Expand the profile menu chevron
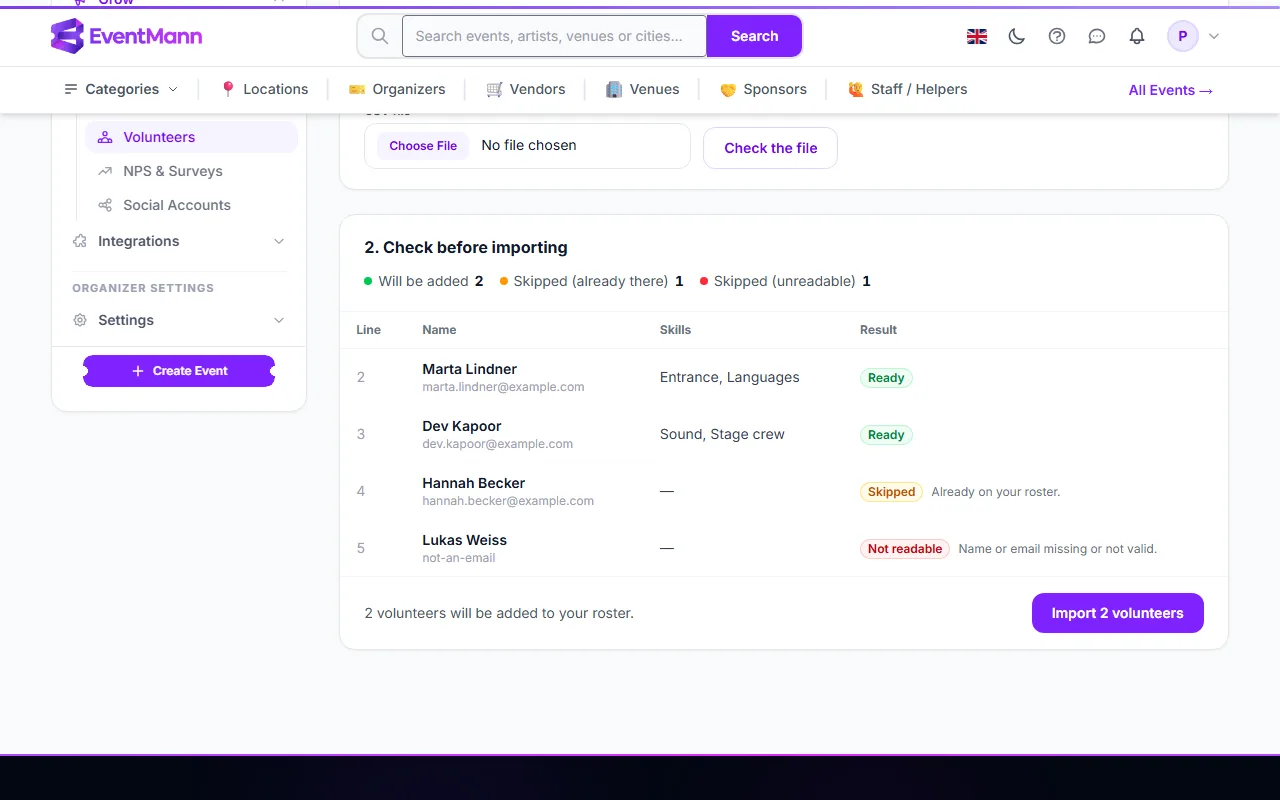Viewport: 1280px width, 800px height. [x=1214, y=36]
